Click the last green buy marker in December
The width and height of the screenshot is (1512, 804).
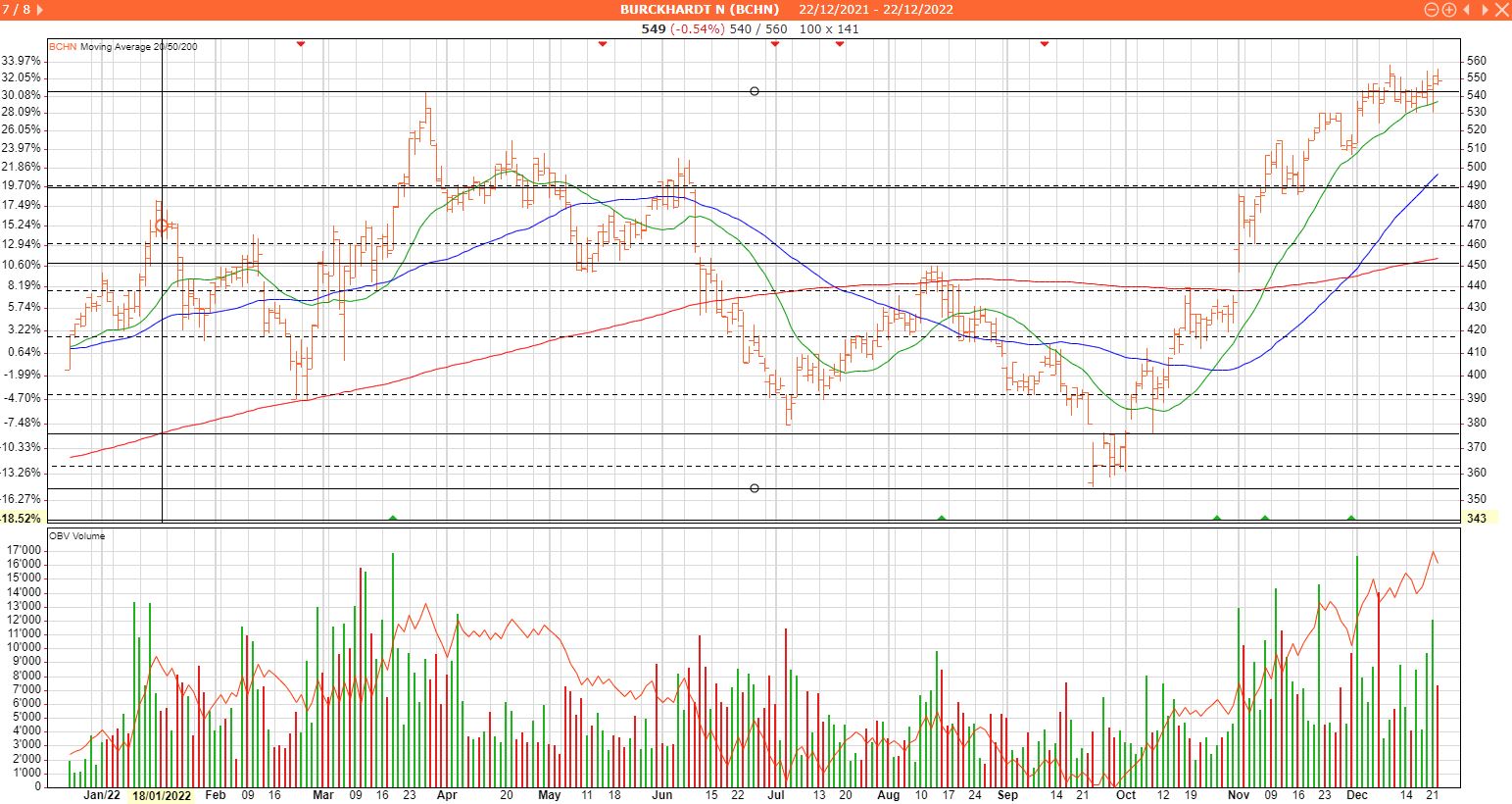(1351, 518)
